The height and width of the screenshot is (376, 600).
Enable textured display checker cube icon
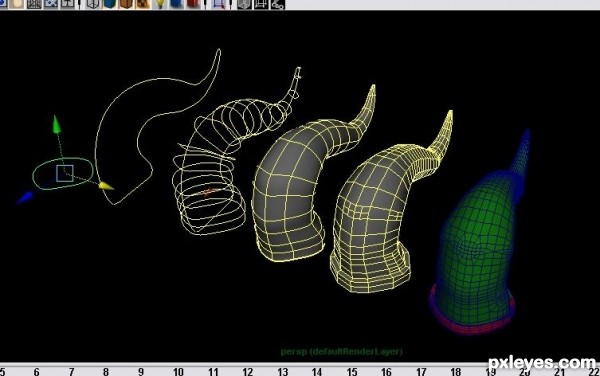click(143, 4)
